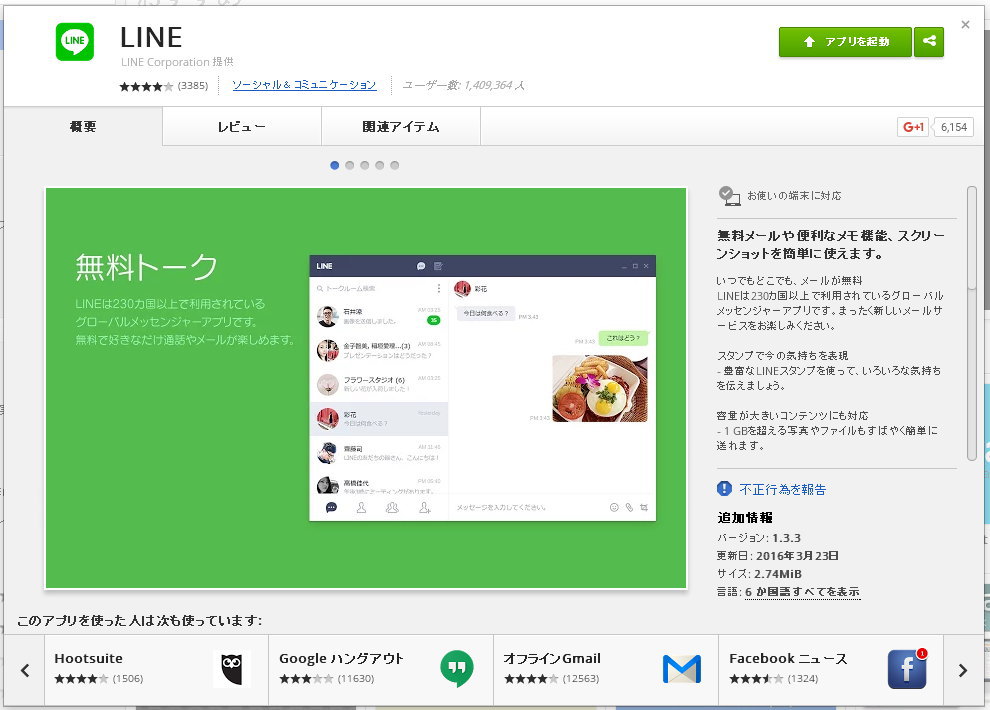The image size is (990, 710).
Task: Click the note icon in screenshot header
Action: pos(438,266)
